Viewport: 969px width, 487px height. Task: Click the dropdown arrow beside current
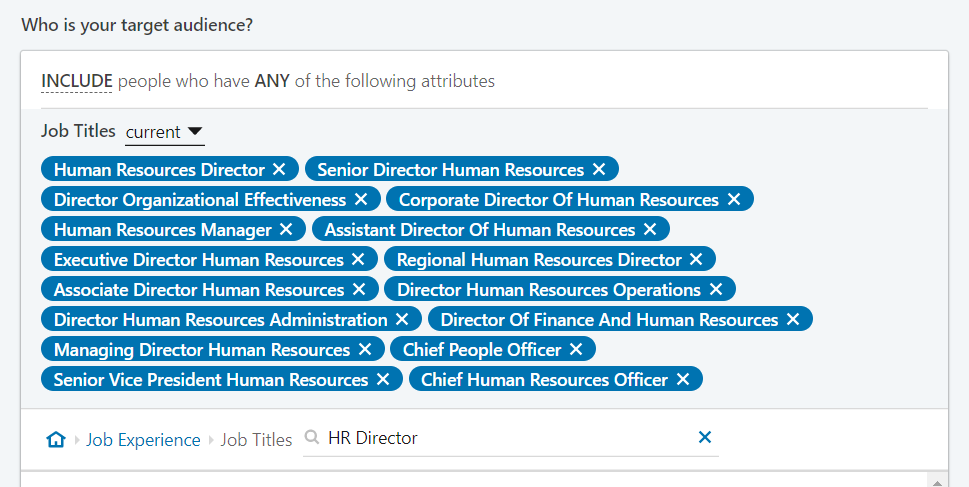click(x=195, y=131)
